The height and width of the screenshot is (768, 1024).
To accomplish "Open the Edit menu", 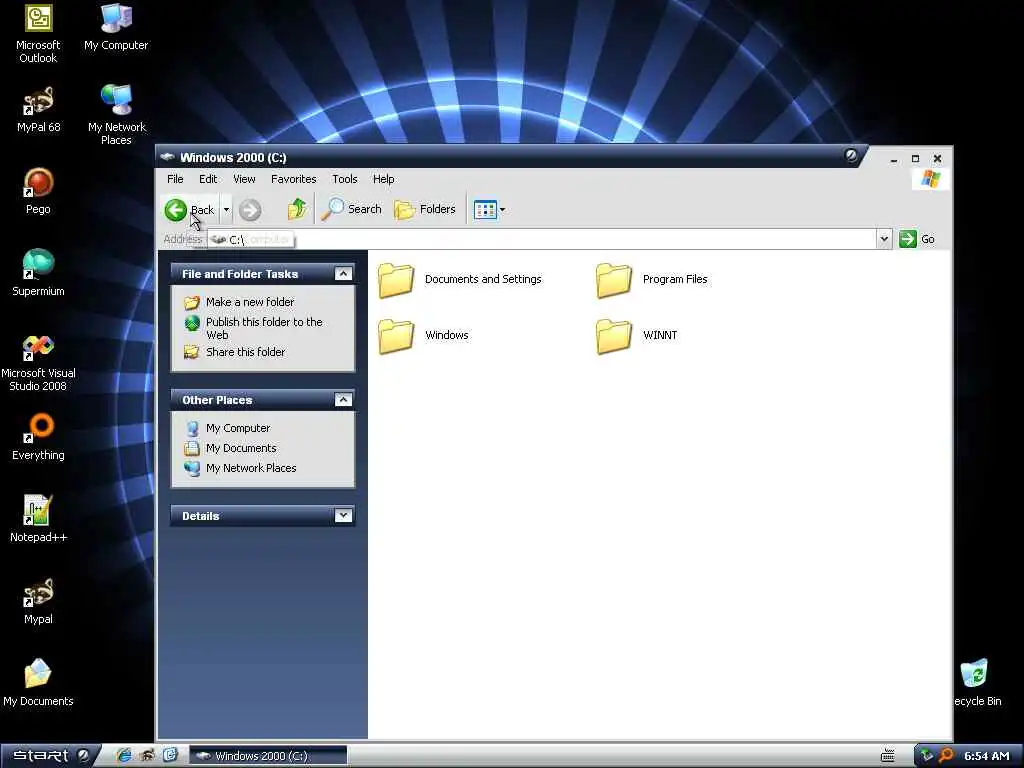I will click(208, 179).
